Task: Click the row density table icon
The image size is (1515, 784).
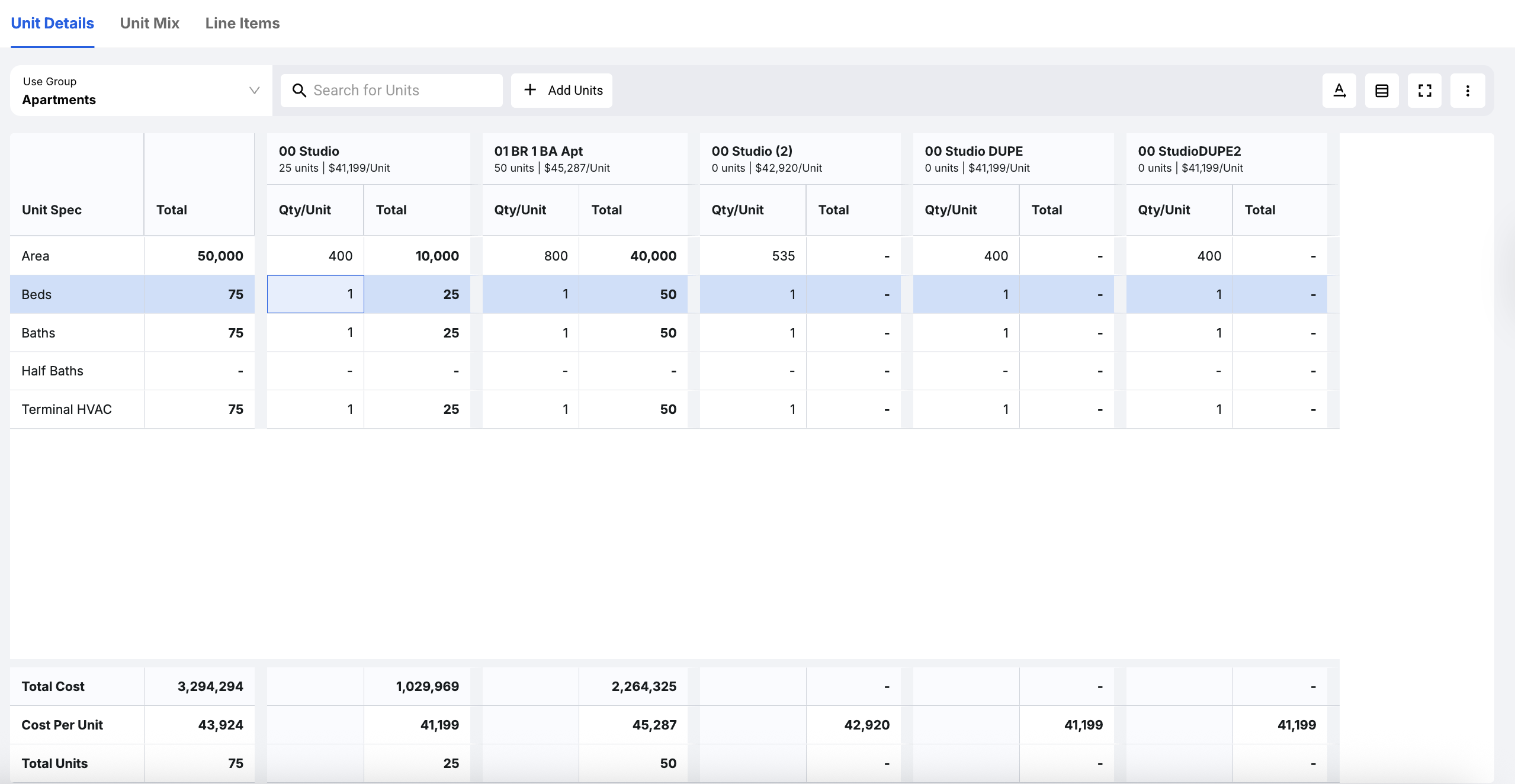Action: coord(1382,91)
